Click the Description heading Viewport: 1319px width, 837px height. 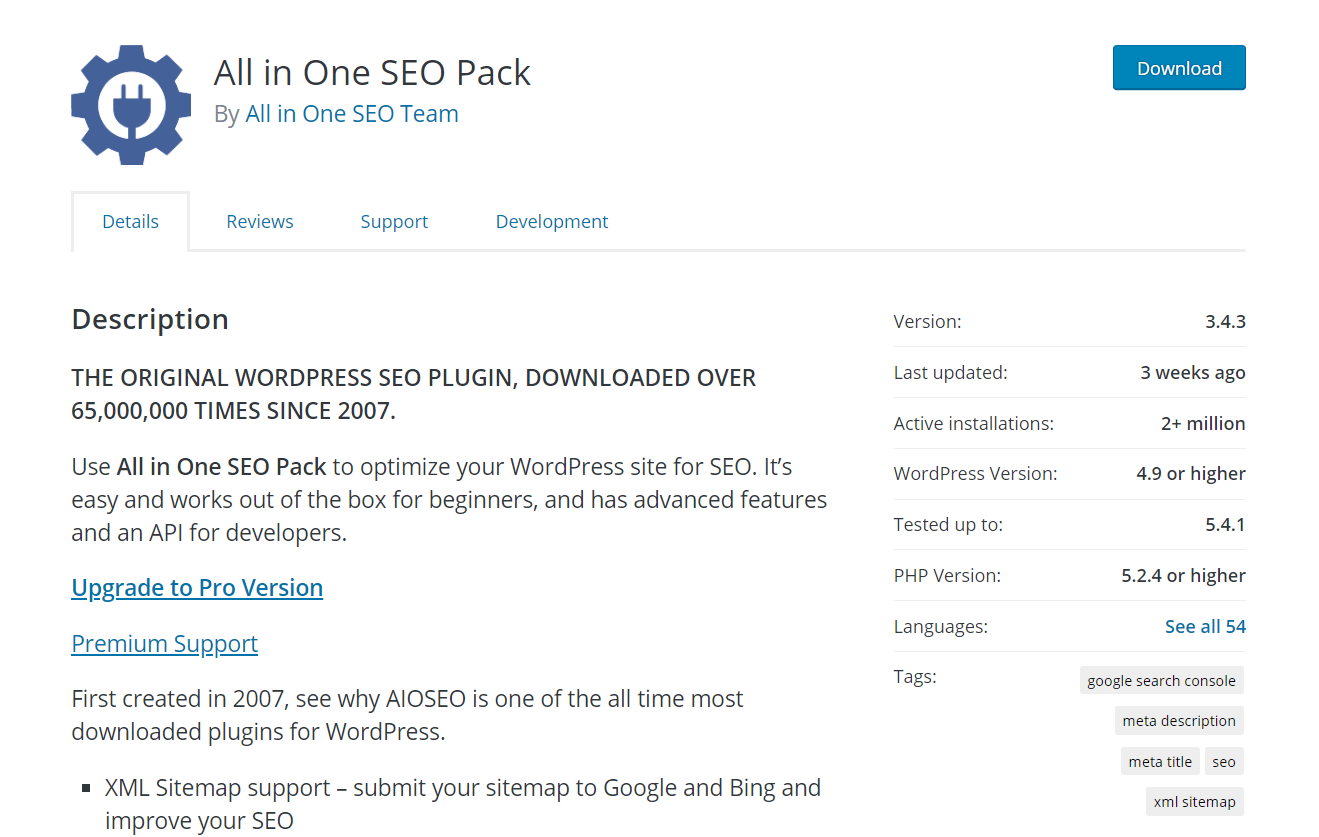click(150, 319)
